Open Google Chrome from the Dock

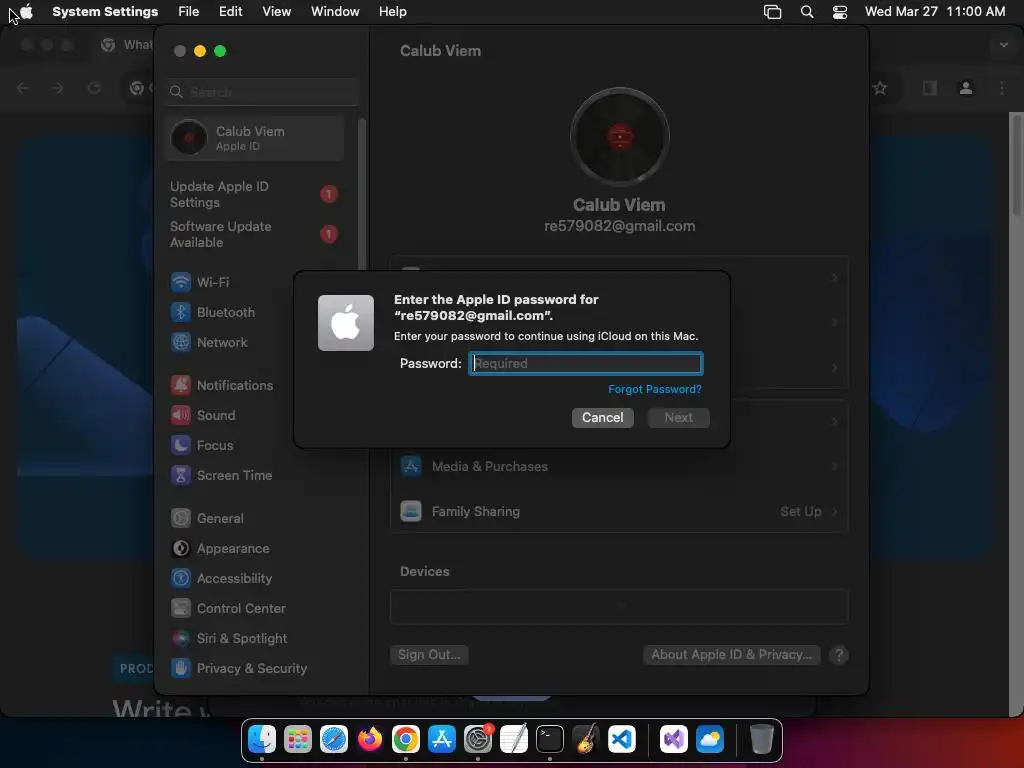click(406, 740)
